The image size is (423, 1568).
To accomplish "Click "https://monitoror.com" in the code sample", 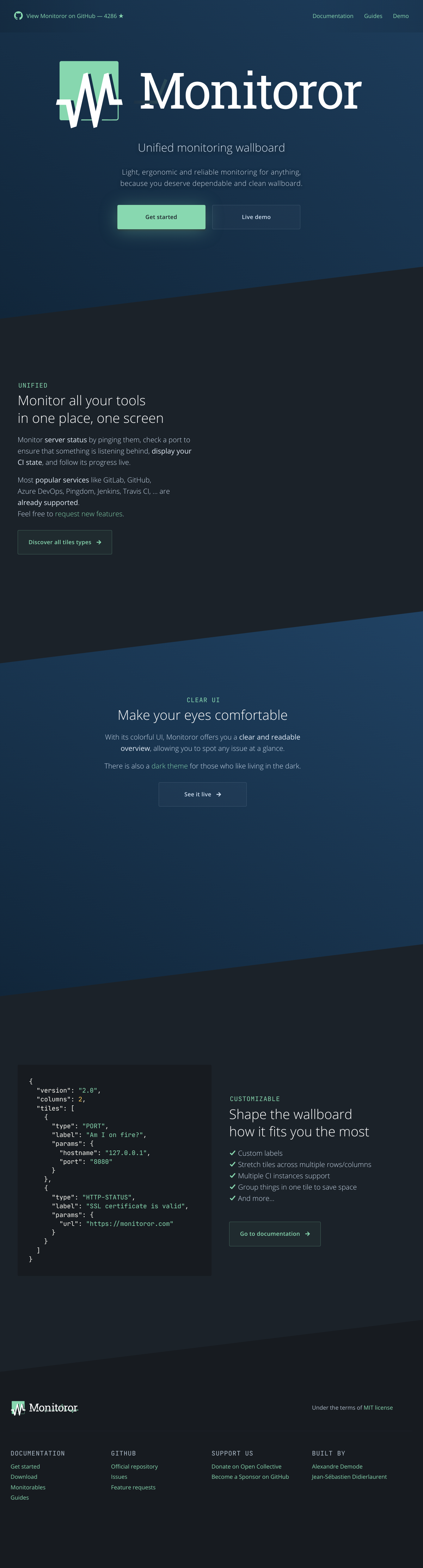I will [x=130, y=1223].
